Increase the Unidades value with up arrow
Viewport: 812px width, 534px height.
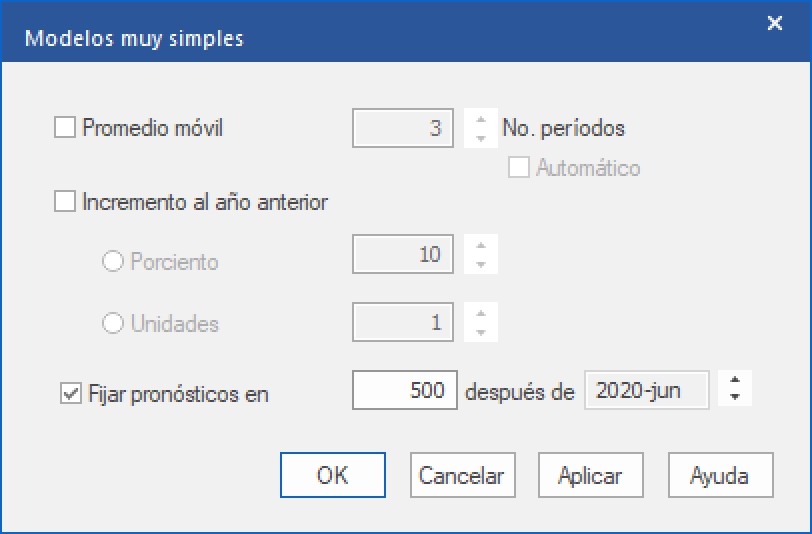[x=481, y=315]
